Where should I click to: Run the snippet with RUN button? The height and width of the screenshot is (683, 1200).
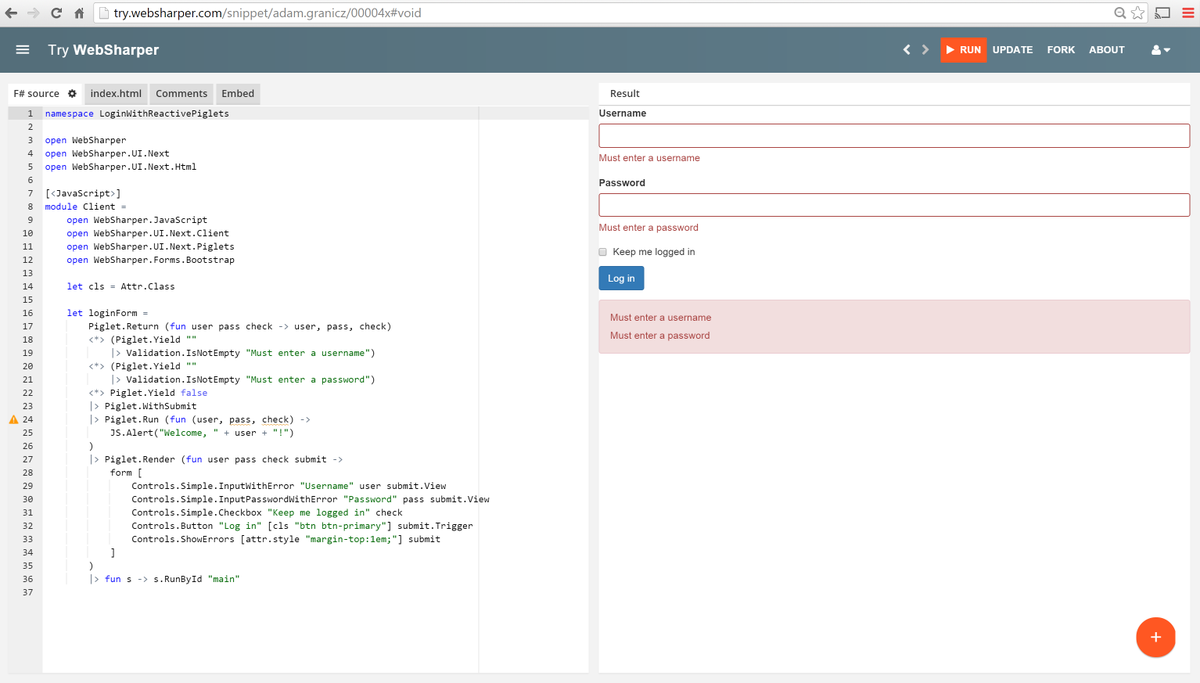point(964,50)
